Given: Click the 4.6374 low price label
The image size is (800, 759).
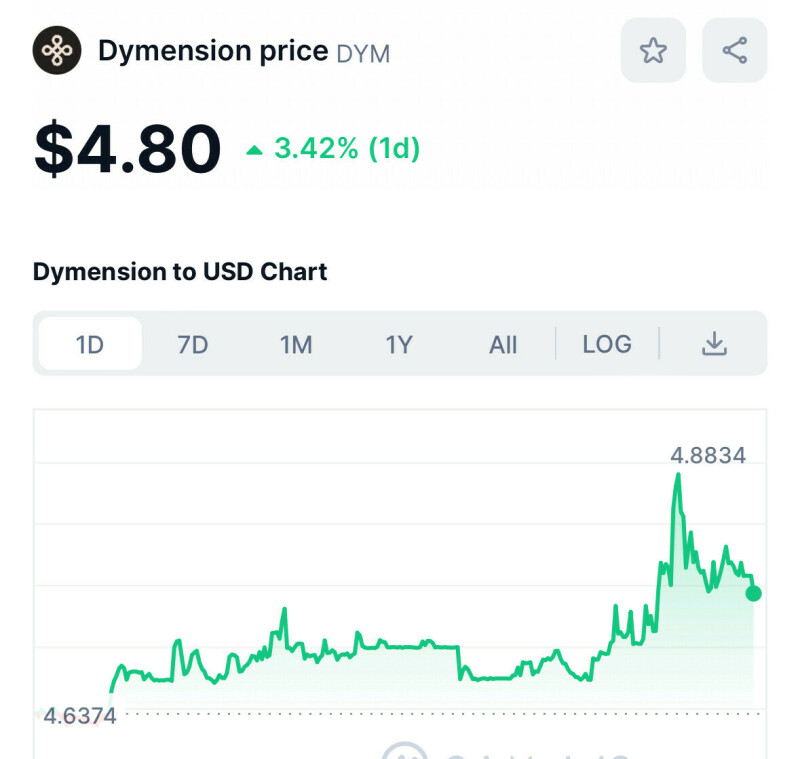Looking at the screenshot, I should coord(79,716).
